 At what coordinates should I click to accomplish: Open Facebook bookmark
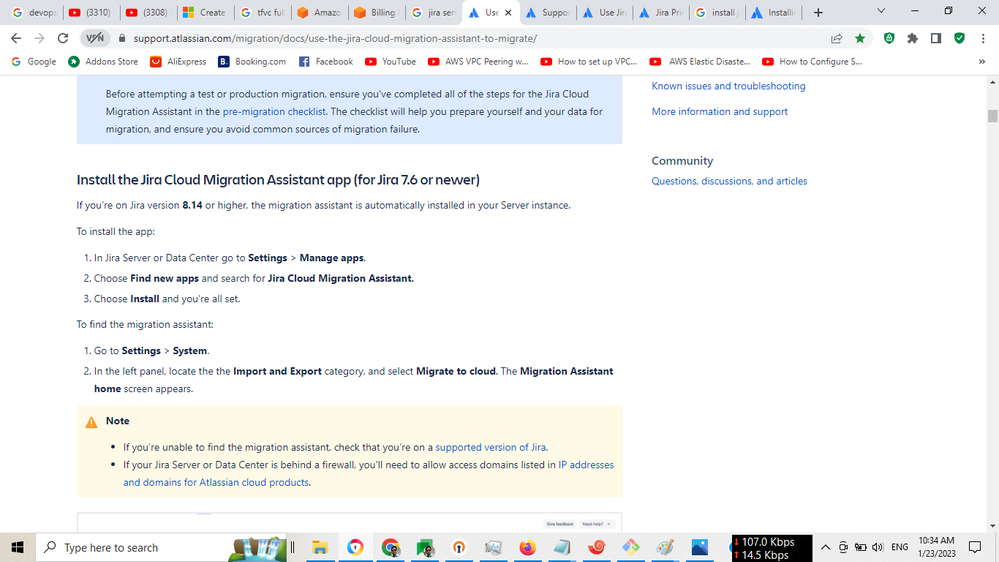click(326, 62)
